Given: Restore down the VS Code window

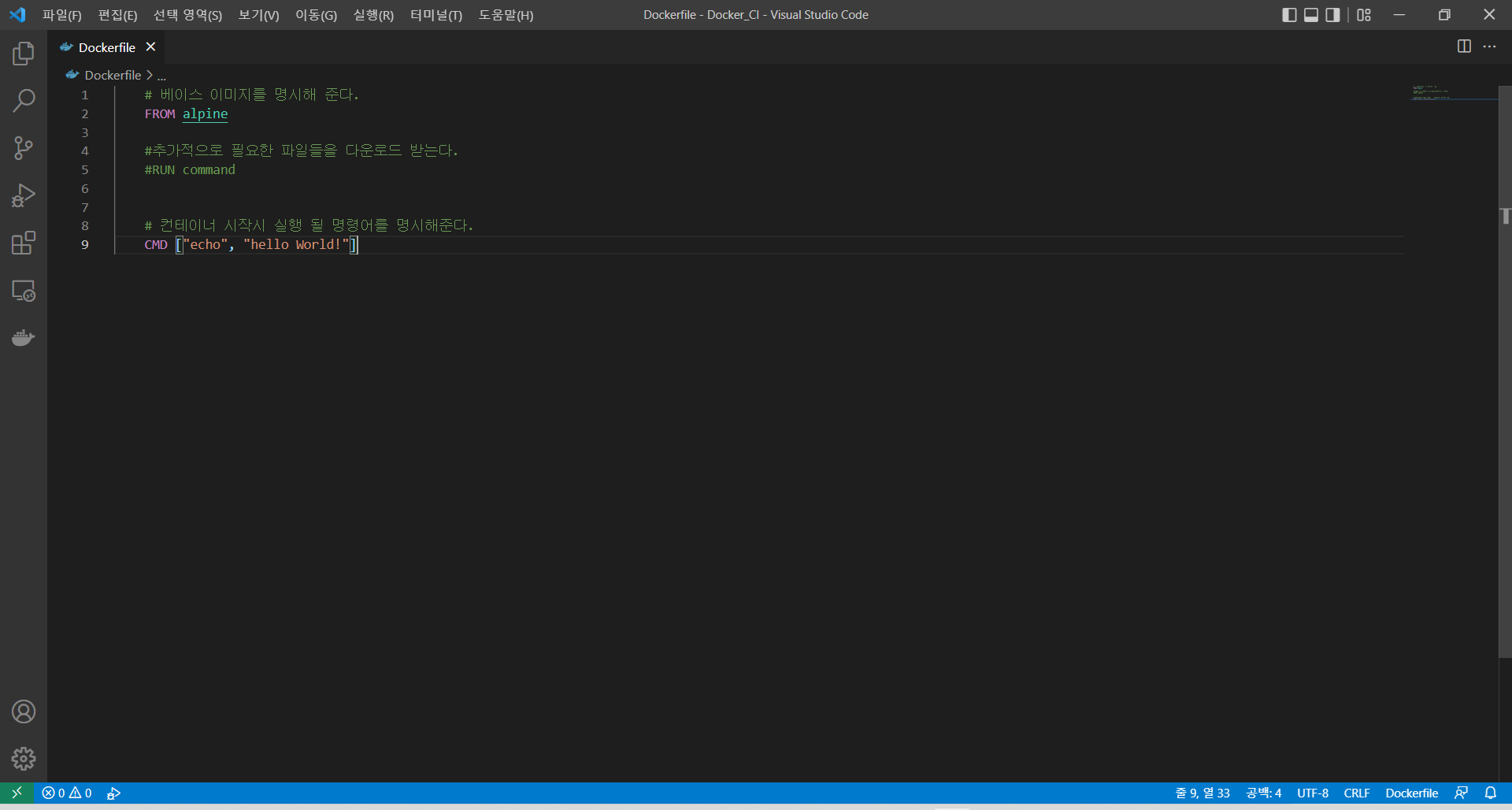Looking at the screenshot, I should click(x=1444, y=14).
